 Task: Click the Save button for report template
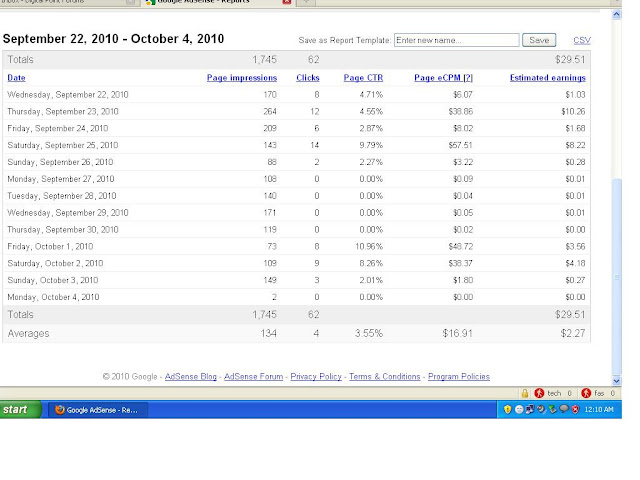click(539, 40)
